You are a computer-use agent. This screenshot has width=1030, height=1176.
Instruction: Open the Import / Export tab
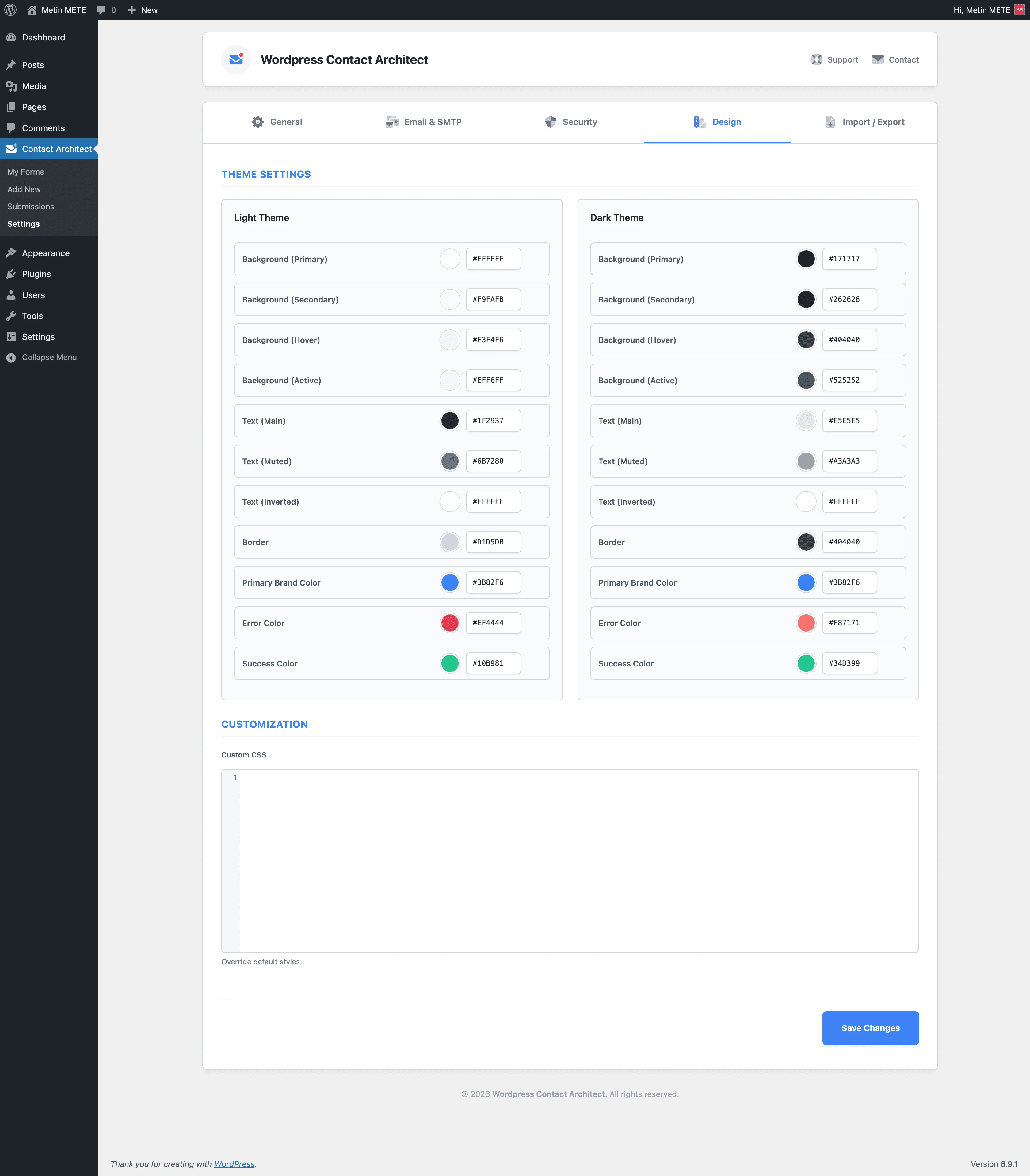(864, 122)
